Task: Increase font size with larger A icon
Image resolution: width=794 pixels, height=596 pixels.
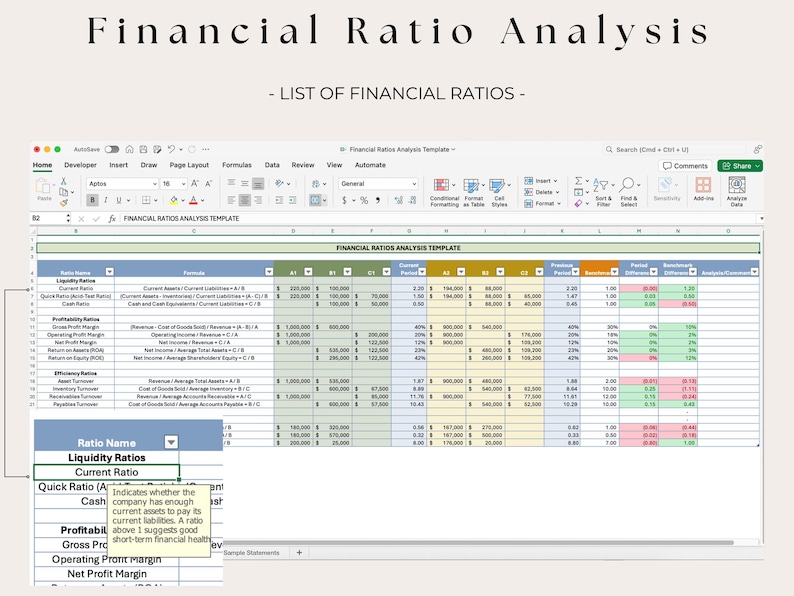Action: [195, 184]
